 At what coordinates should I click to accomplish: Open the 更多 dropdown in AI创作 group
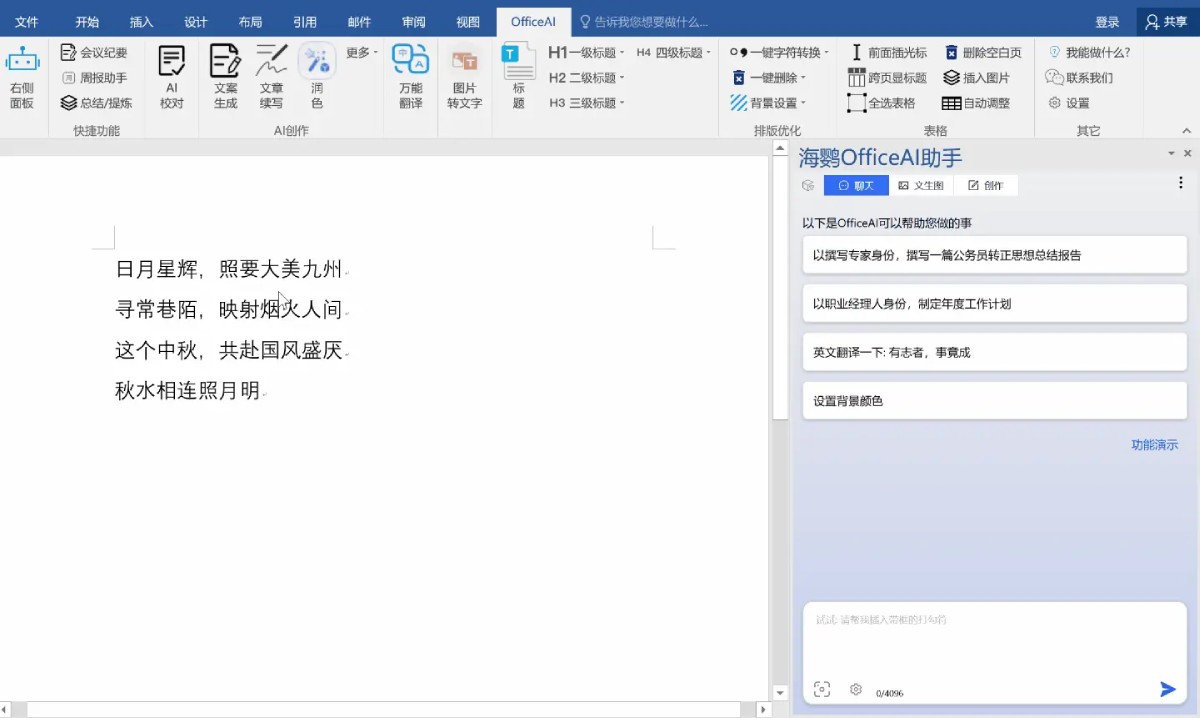click(360, 52)
